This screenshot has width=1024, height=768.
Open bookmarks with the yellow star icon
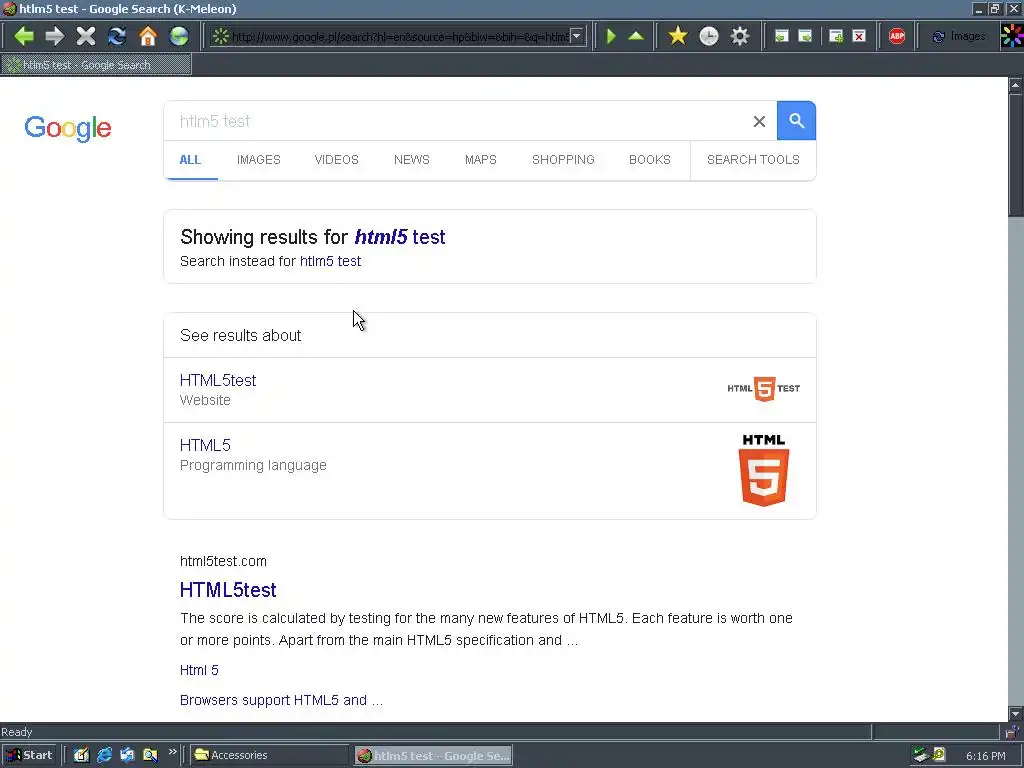tap(678, 36)
